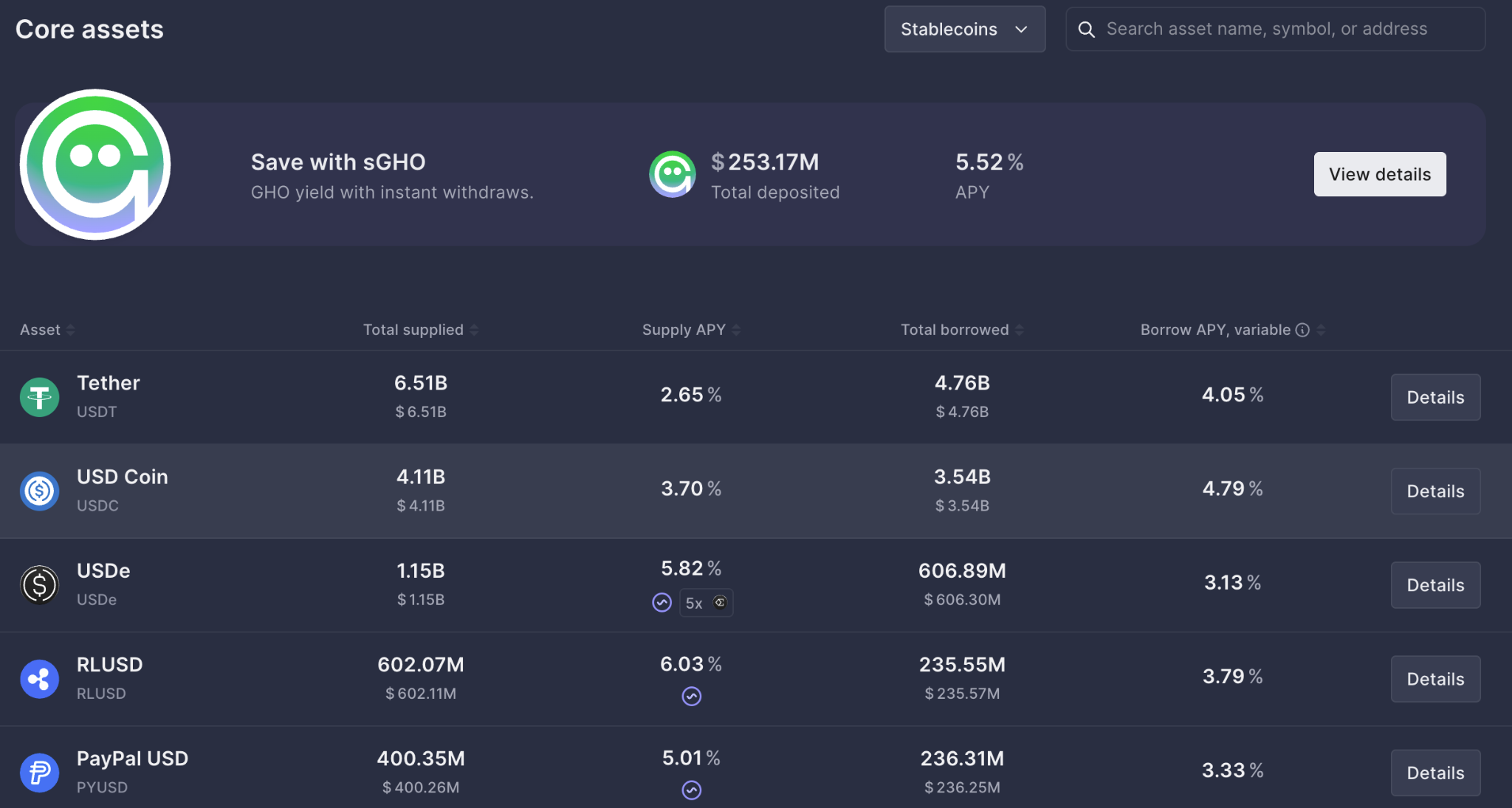The width and height of the screenshot is (1512, 808).
Task: Click View details for sGHO savings
Action: pos(1379,174)
